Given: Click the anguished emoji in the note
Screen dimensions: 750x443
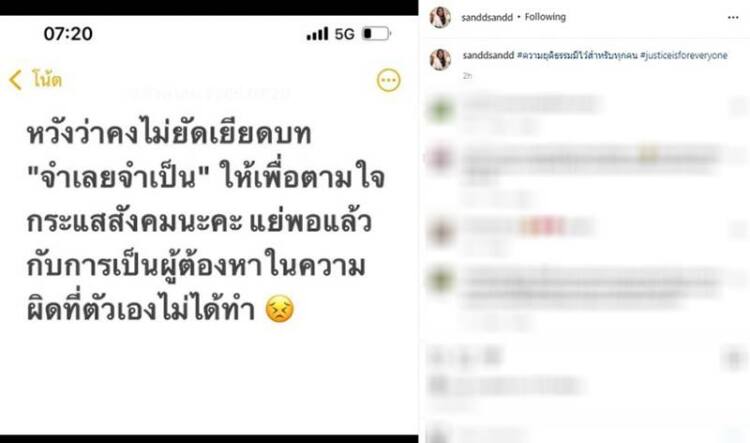Looking at the screenshot, I should click(280, 309).
